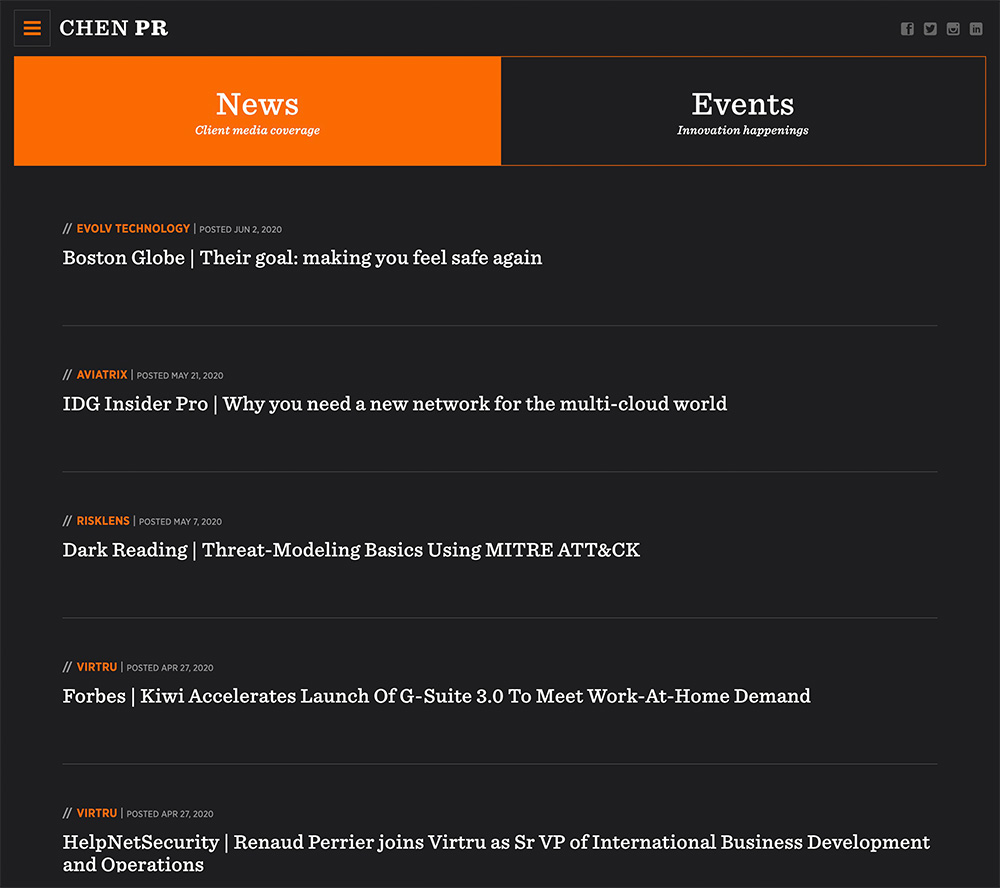Read the Dark Reading threat-modeling article
The height and width of the screenshot is (888, 1000).
pyautogui.click(x=351, y=550)
